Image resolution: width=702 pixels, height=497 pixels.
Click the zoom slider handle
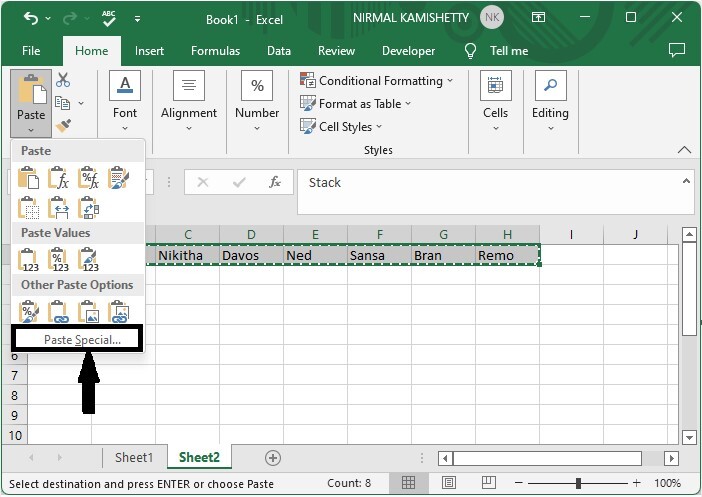point(578,483)
